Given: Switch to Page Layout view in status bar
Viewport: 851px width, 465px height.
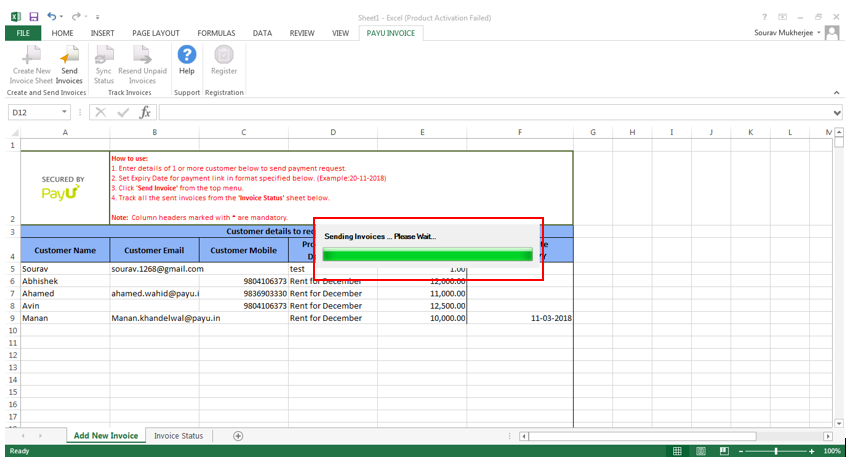Looking at the screenshot, I should click(701, 451).
